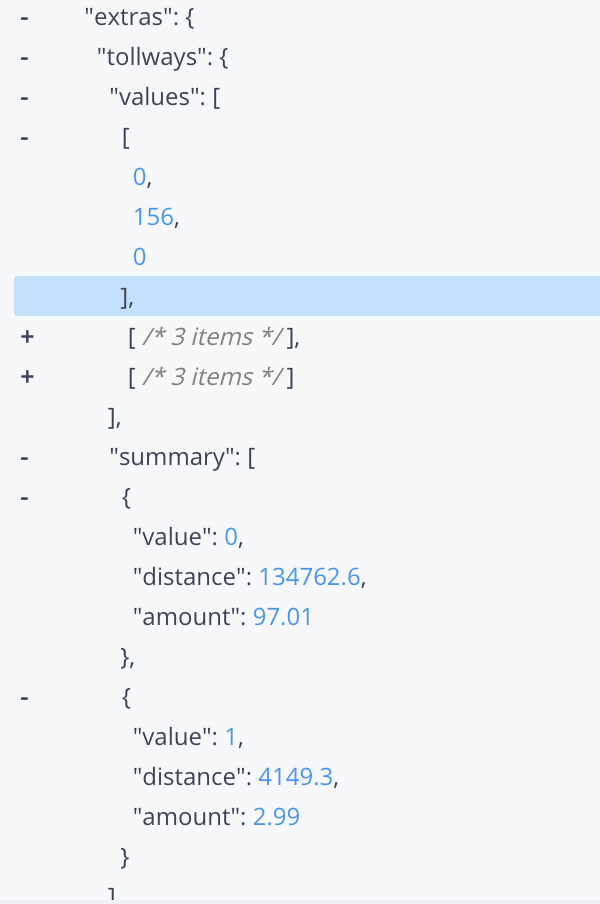
Task: Collapse the first summary object
Action: pos(24,497)
